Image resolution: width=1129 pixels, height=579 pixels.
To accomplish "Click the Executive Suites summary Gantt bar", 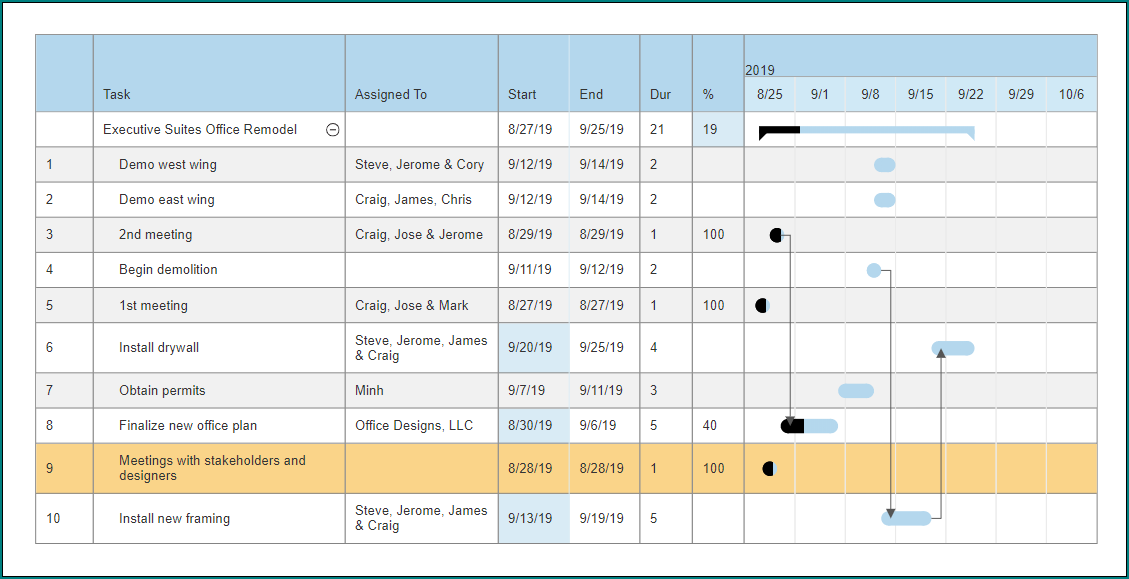I will (866, 132).
